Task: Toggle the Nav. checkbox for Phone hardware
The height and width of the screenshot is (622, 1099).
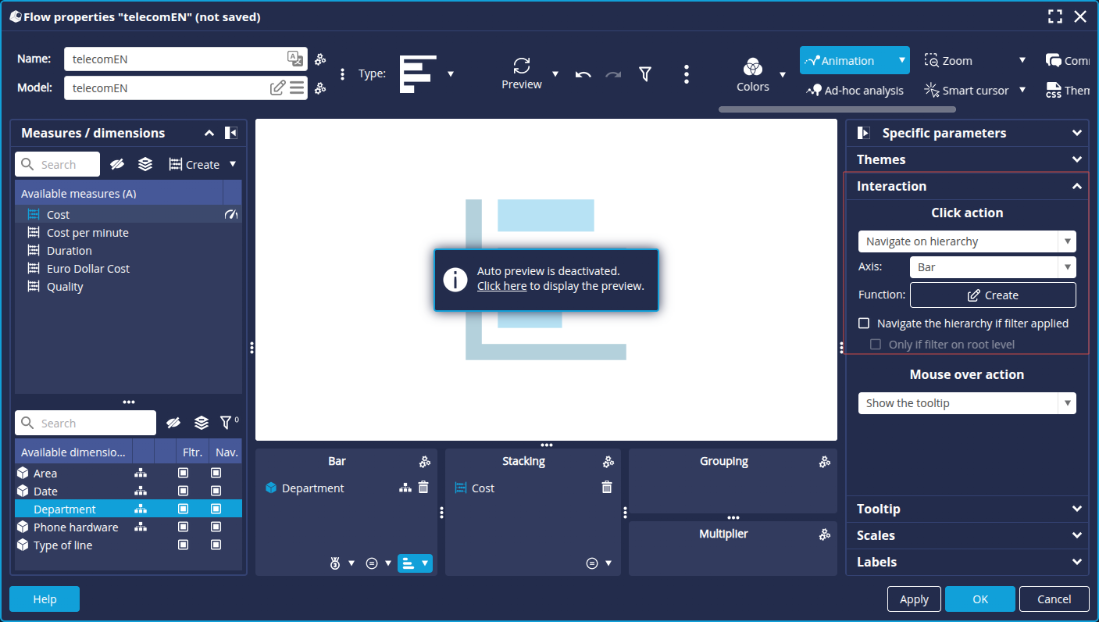Action: [216, 527]
